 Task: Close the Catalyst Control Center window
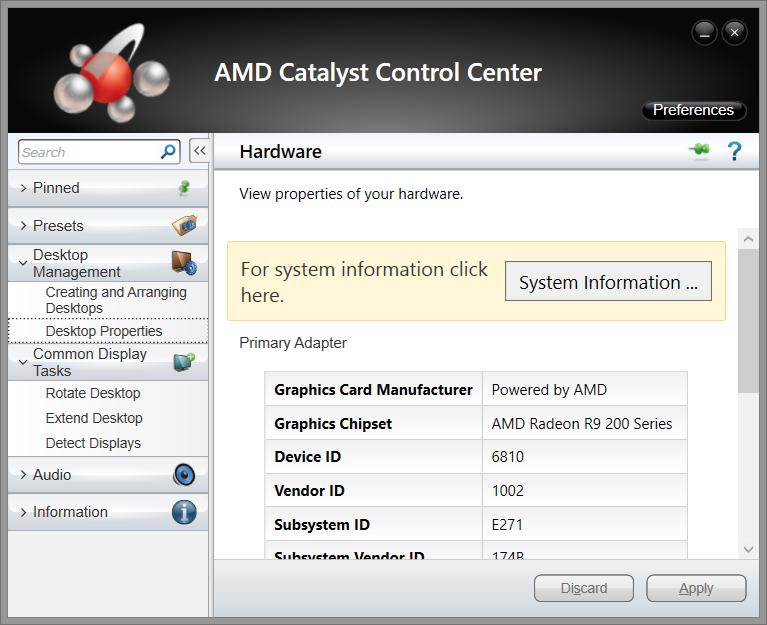734,33
